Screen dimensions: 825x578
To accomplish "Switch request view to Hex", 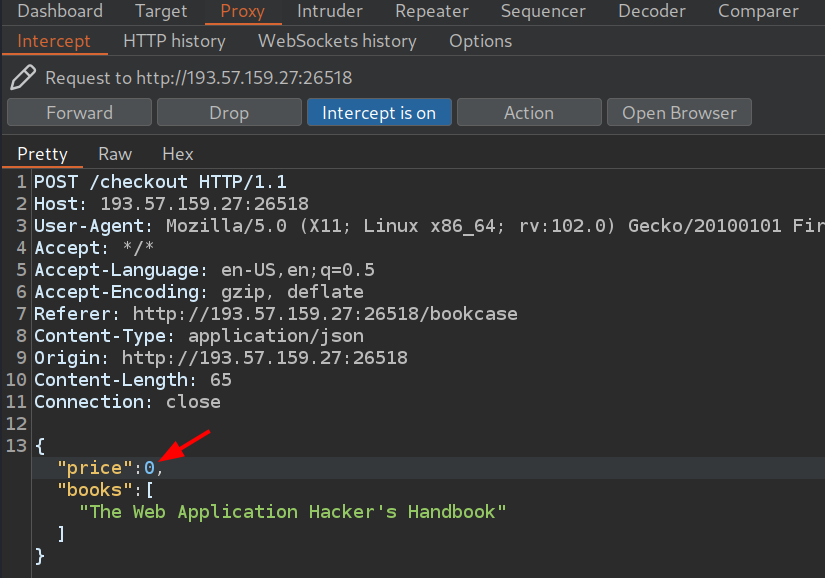I will point(178,154).
